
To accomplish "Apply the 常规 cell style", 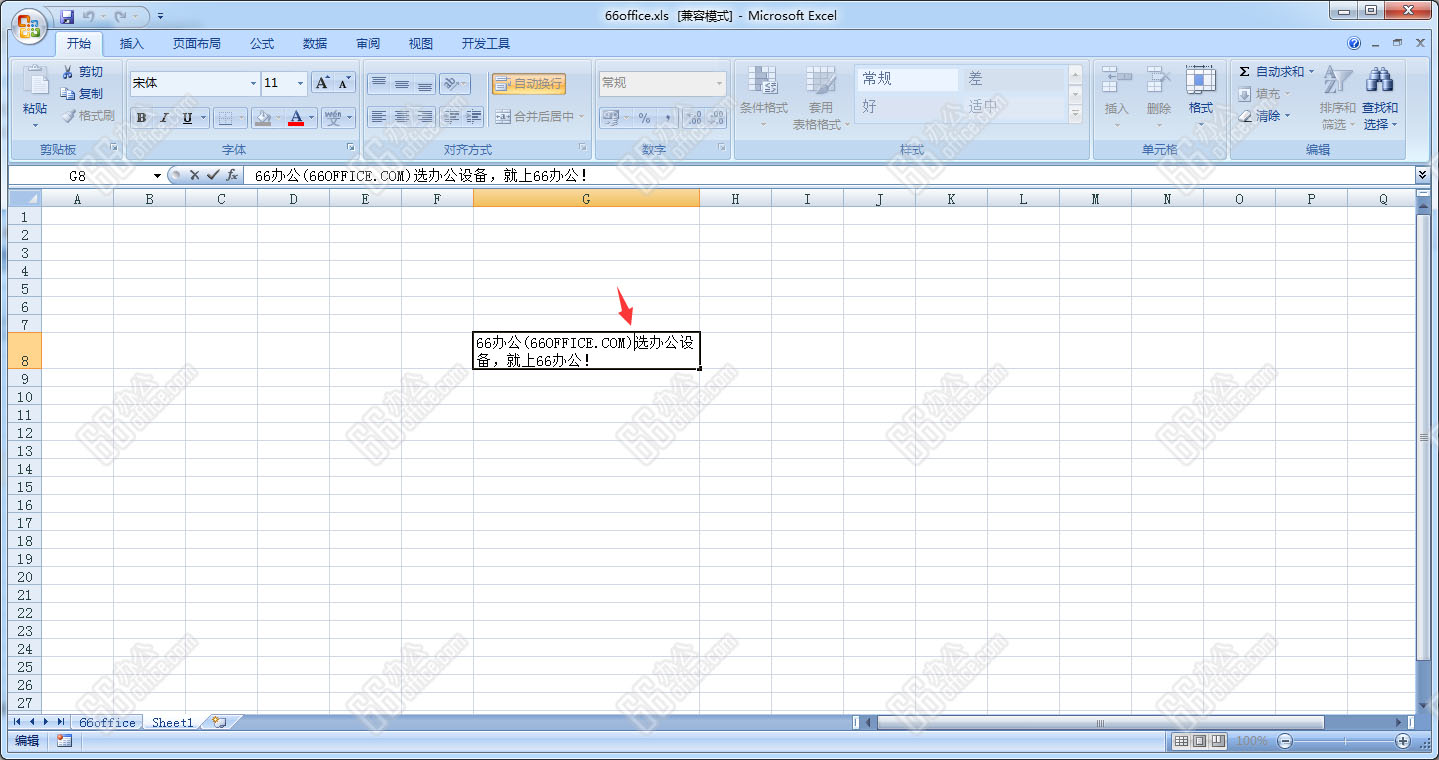I will (907, 79).
